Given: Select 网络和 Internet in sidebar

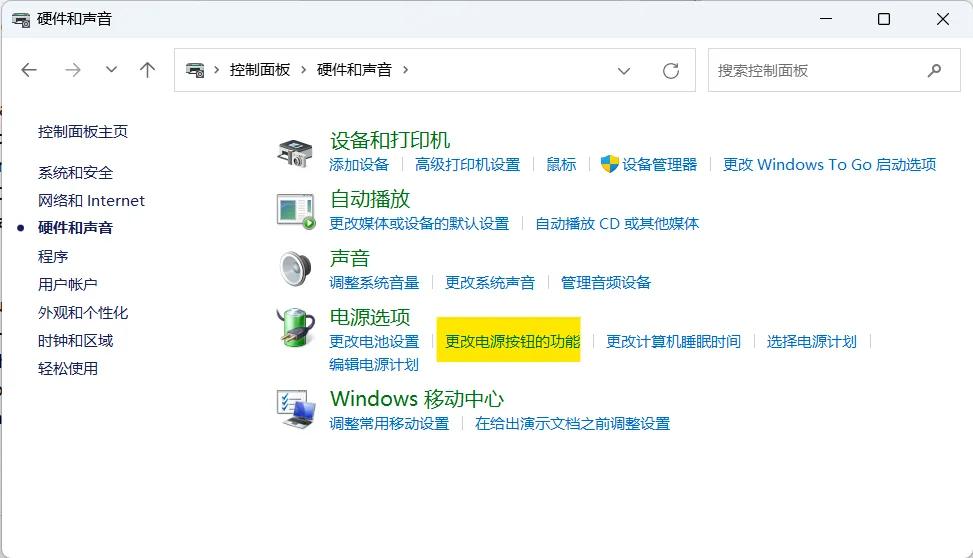Looking at the screenshot, I should [x=91, y=200].
